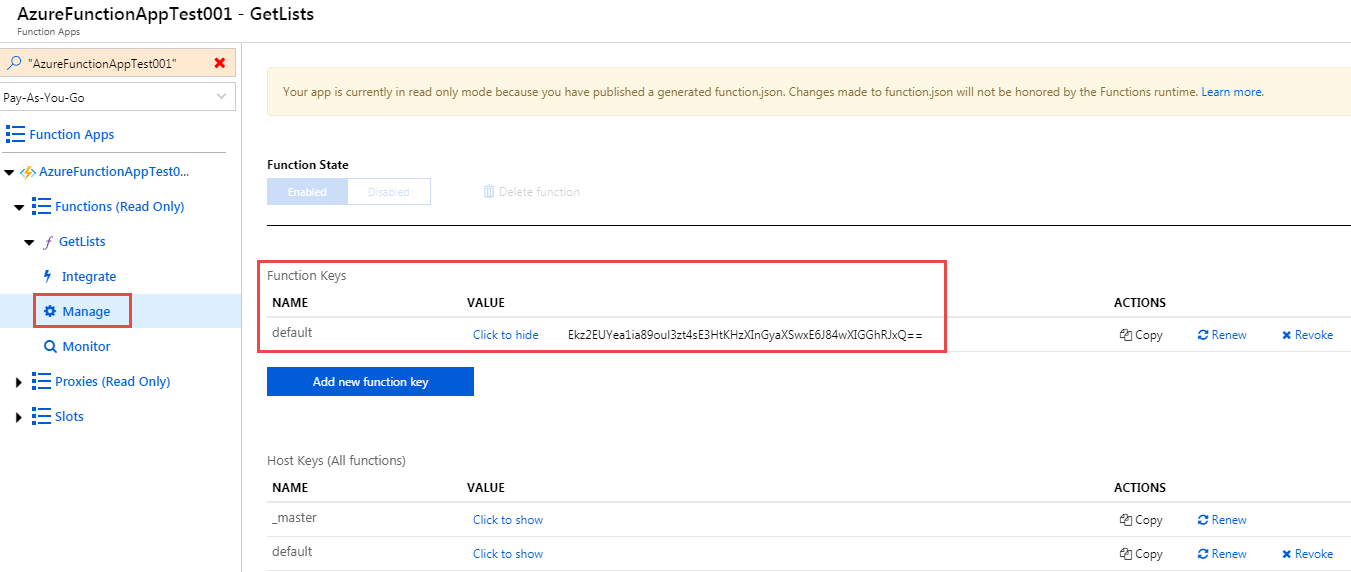1351x572 pixels.
Task: Clear the search with red X icon
Action: (x=220, y=63)
